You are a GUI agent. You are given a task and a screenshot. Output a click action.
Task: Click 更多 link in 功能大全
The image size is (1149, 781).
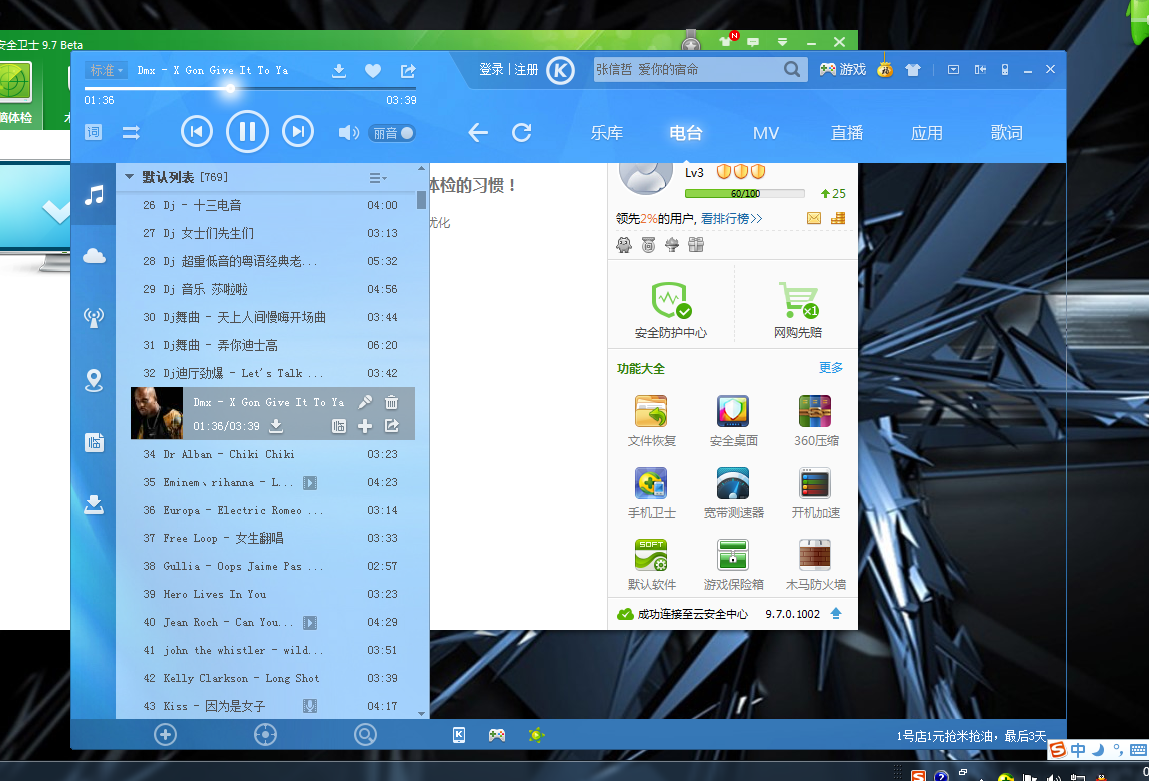tap(830, 368)
